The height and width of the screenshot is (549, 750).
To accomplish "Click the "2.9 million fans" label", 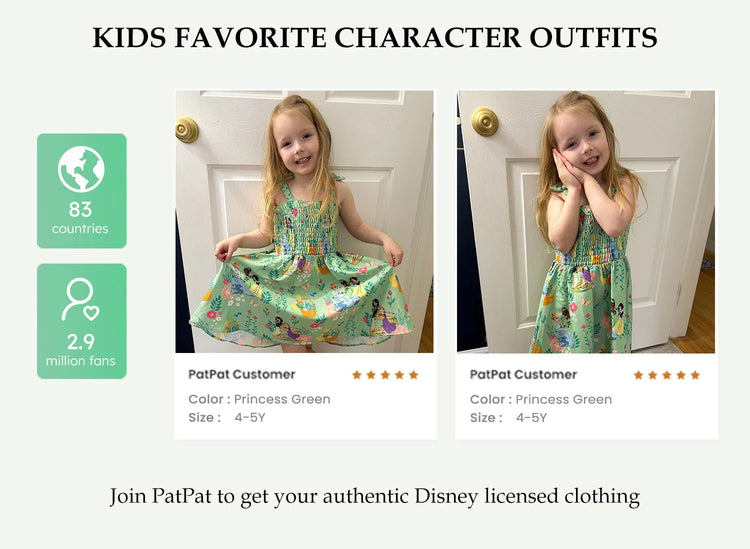I will 81,350.
